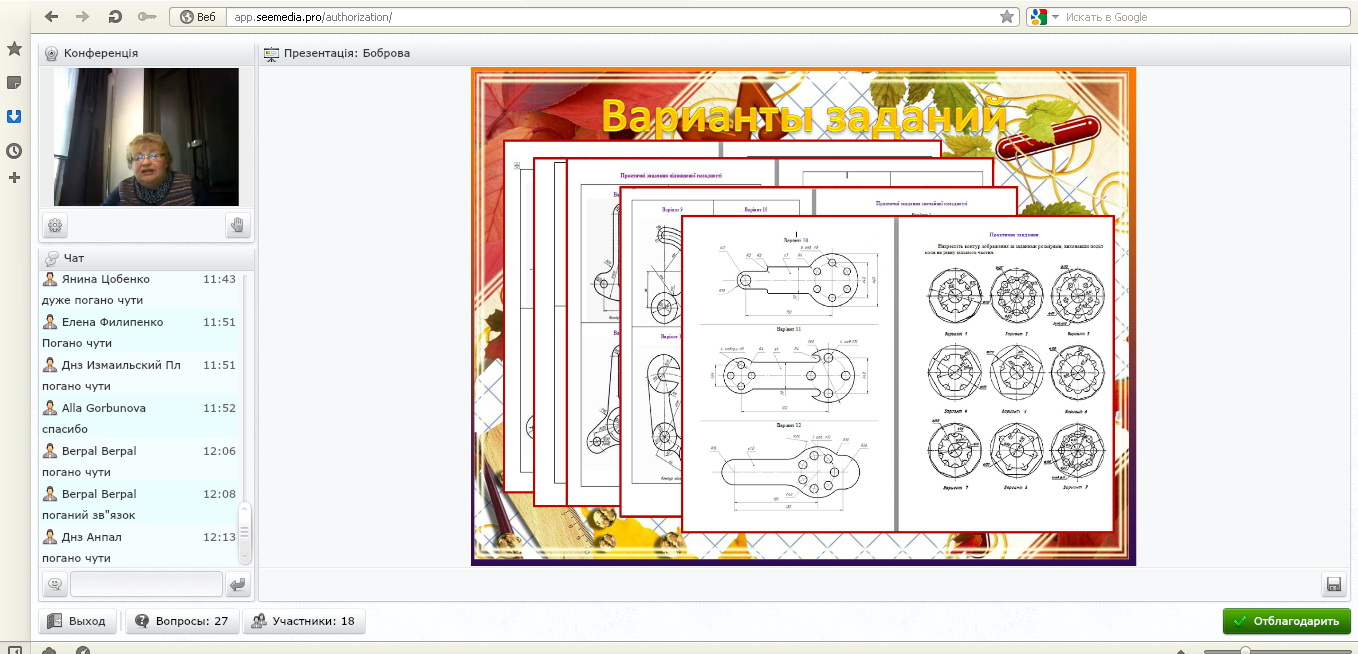The image size is (1358, 654).
Task: Send chat message with enter arrow button
Action: point(237,584)
